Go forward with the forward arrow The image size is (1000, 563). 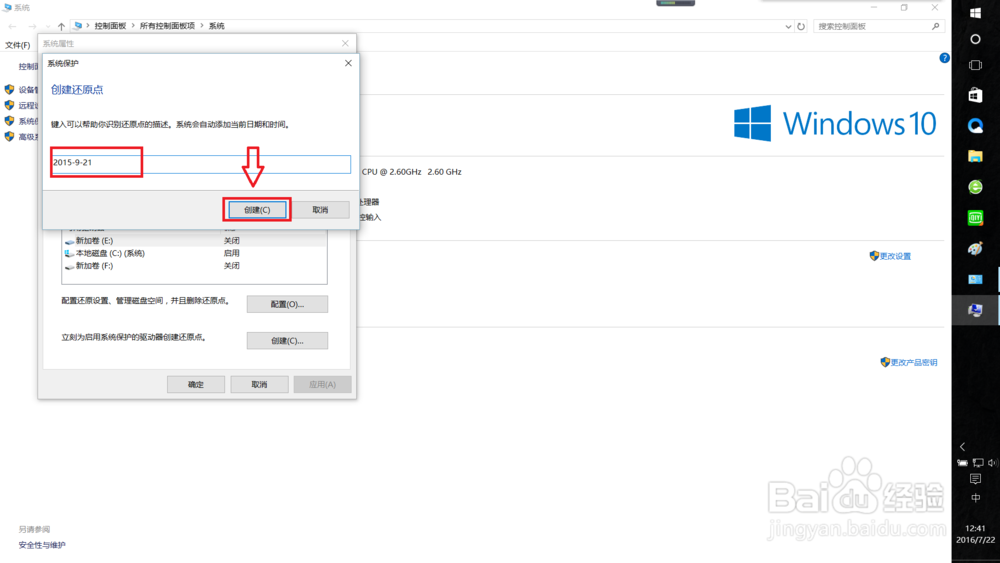tap(32, 26)
